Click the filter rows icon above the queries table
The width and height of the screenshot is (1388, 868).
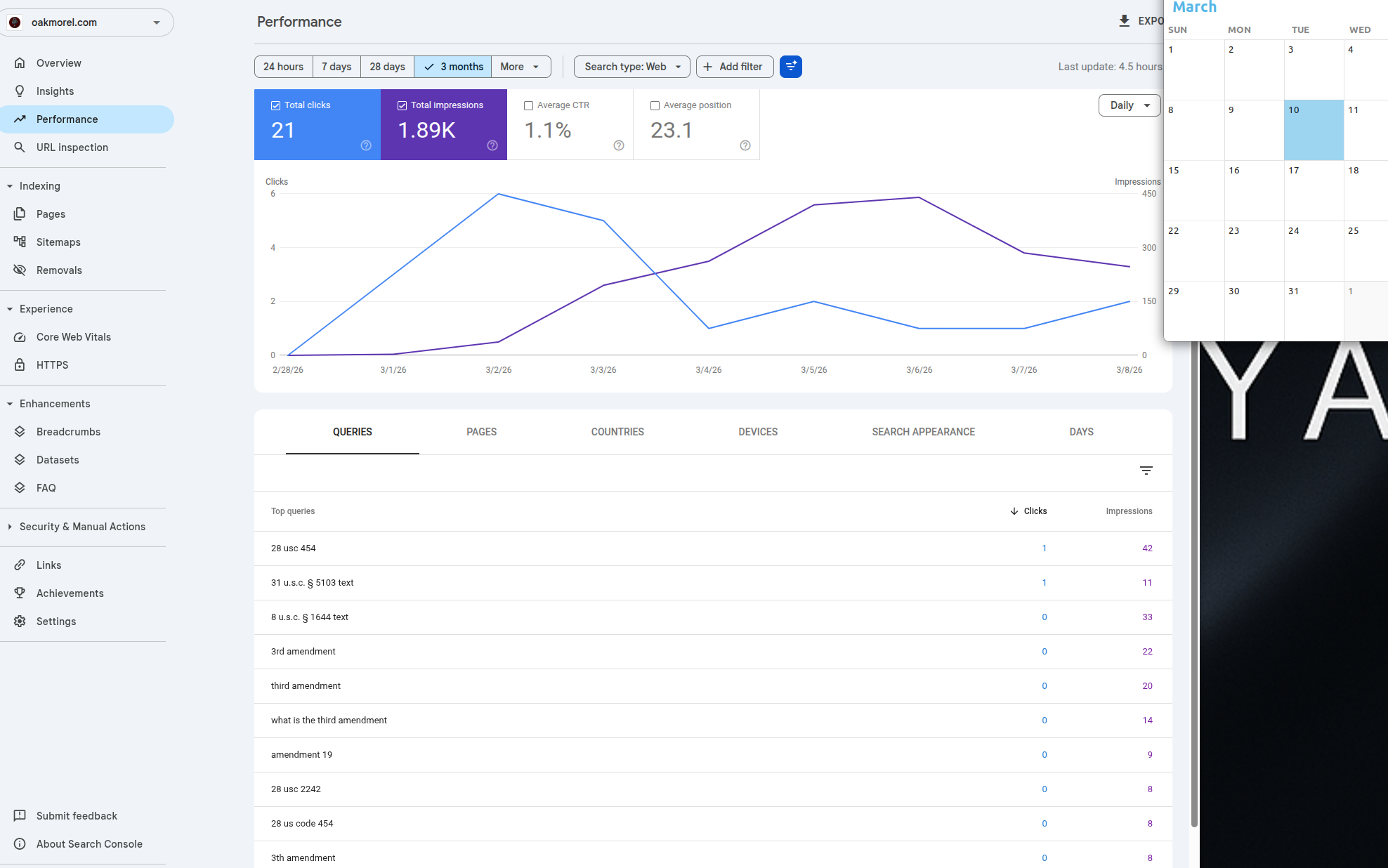[x=1146, y=471]
